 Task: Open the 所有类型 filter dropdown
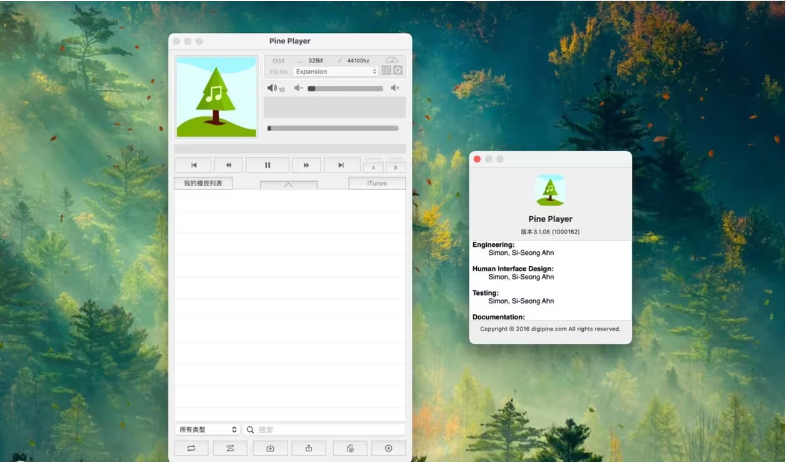208,429
